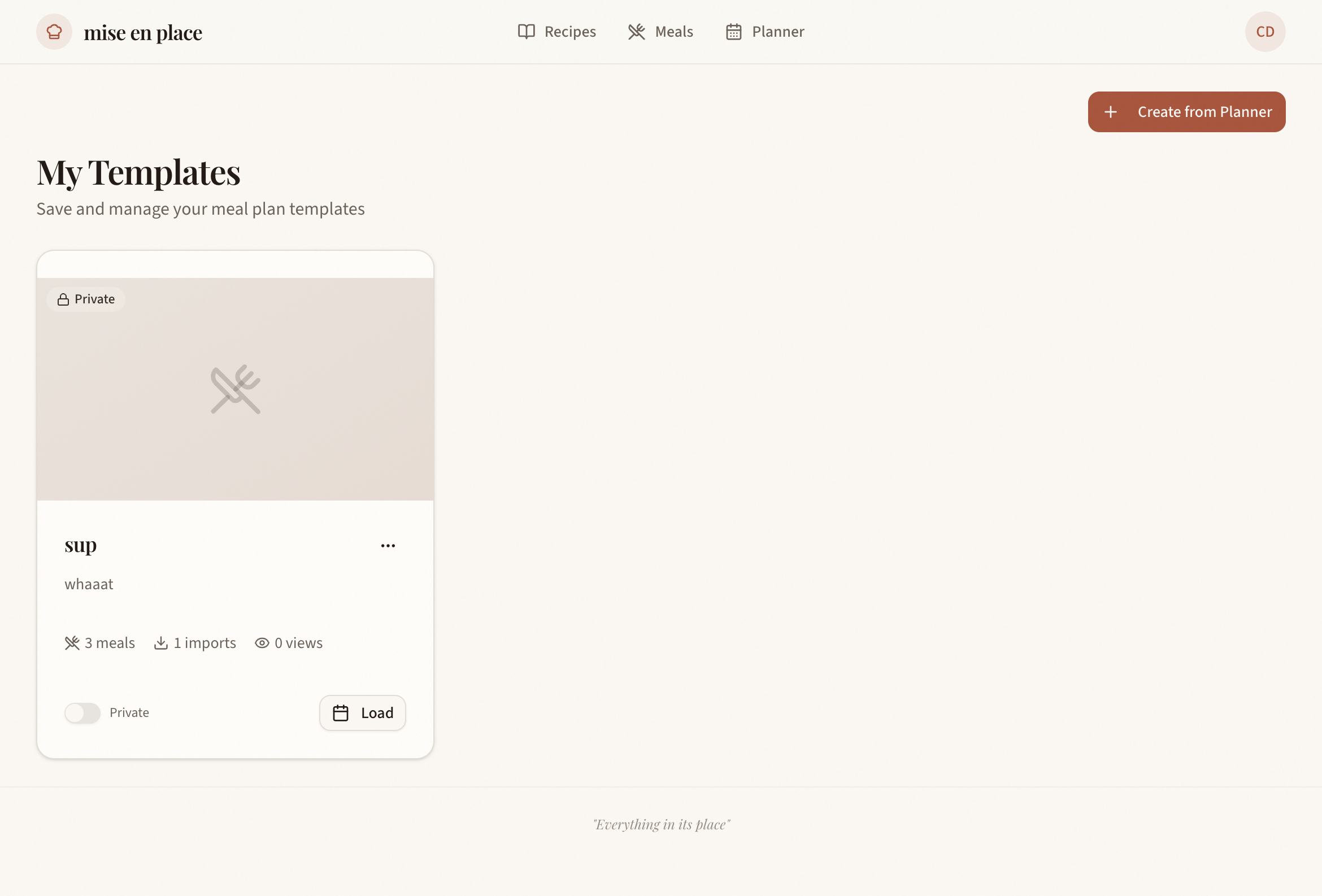
Task: Click the utensils placeholder image on the sup card
Action: 235,389
